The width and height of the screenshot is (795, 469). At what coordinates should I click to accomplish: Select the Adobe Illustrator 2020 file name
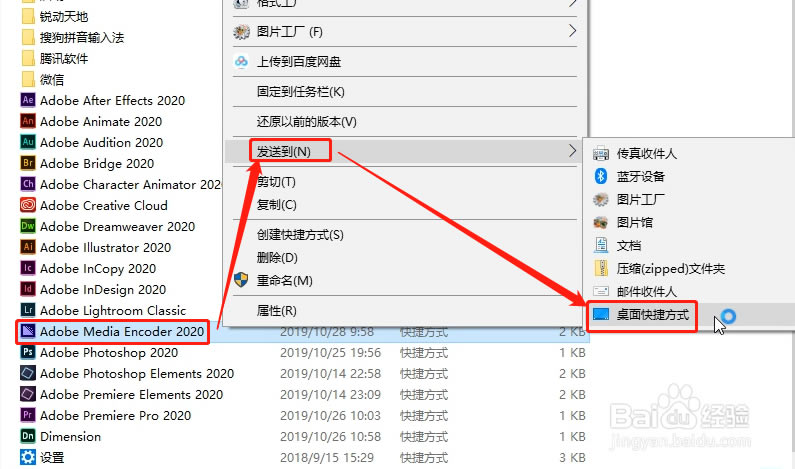coord(105,247)
